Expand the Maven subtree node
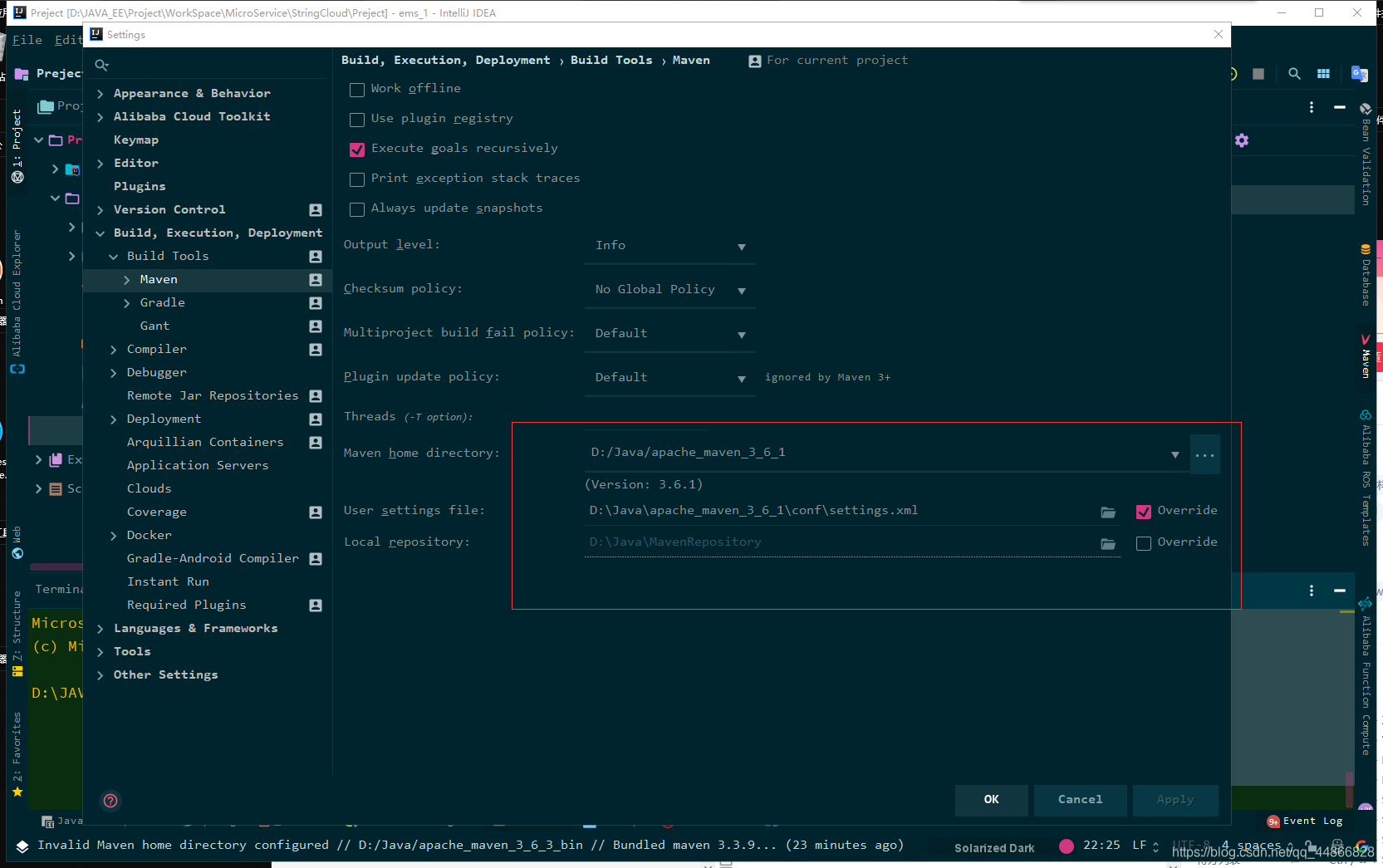This screenshot has height=868, width=1383. [127, 280]
